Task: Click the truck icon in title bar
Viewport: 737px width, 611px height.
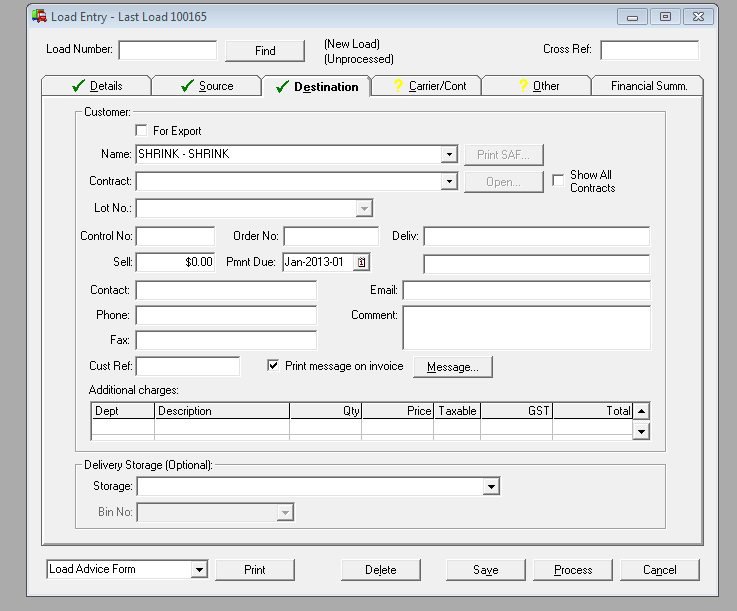Action: coord(39,16)
